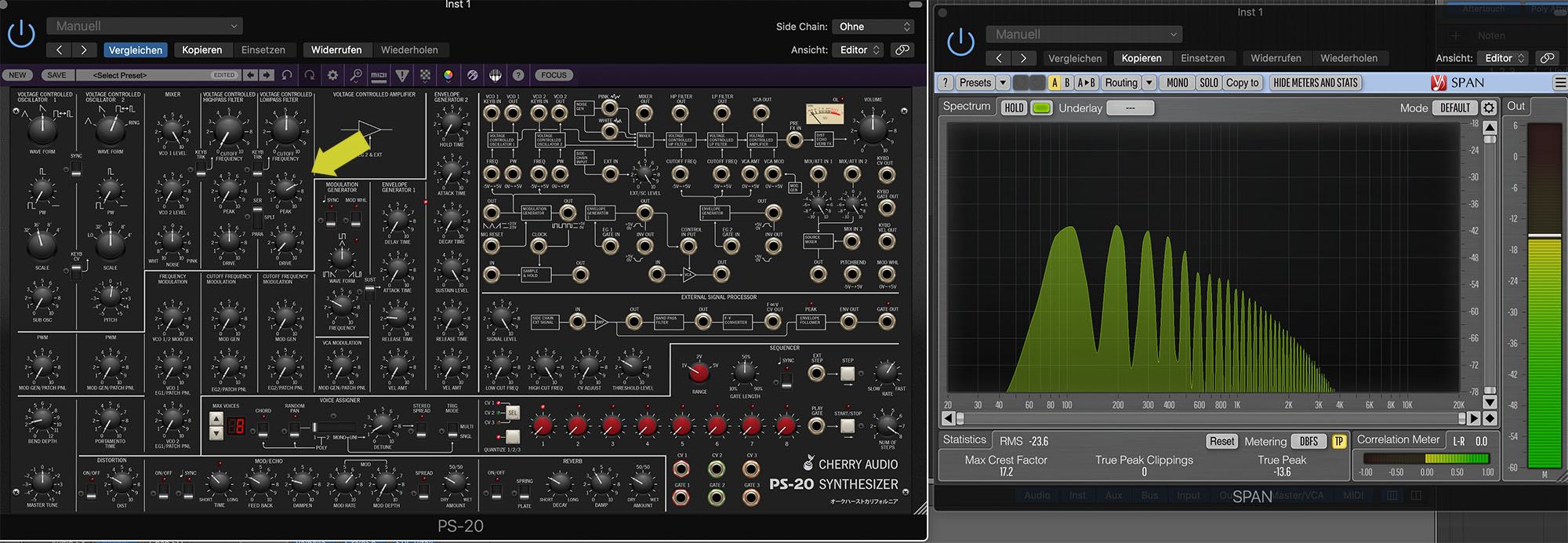The height and width of the screenshot is (543, 1568).
Task: Click NEW preset button in PS-20
Action: [17, 75]
